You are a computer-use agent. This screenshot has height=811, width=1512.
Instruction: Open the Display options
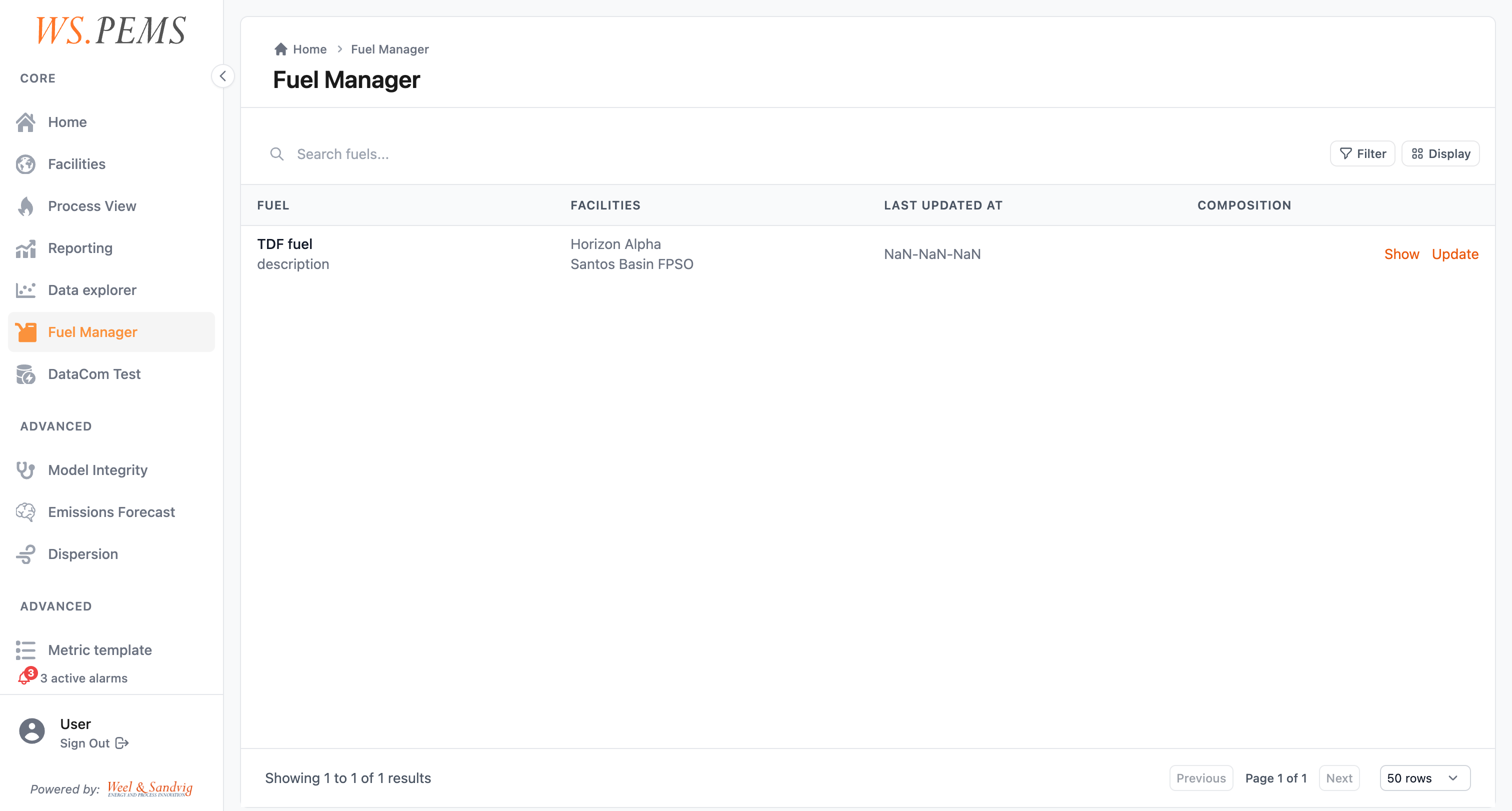1440,153
